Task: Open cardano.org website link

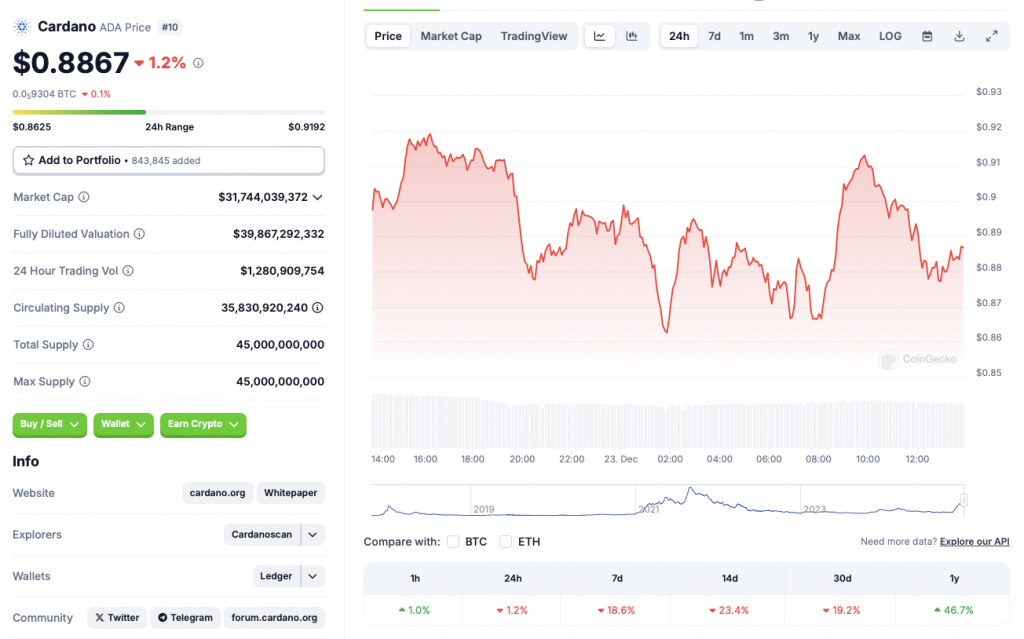Action: pyautogui.click(x=217, y=493)
